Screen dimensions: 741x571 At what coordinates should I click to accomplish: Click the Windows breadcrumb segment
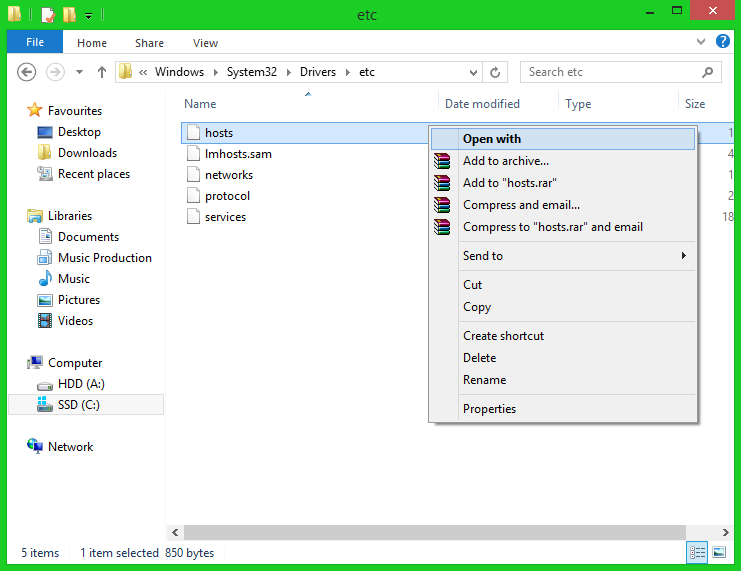click(x=180, y=72)
